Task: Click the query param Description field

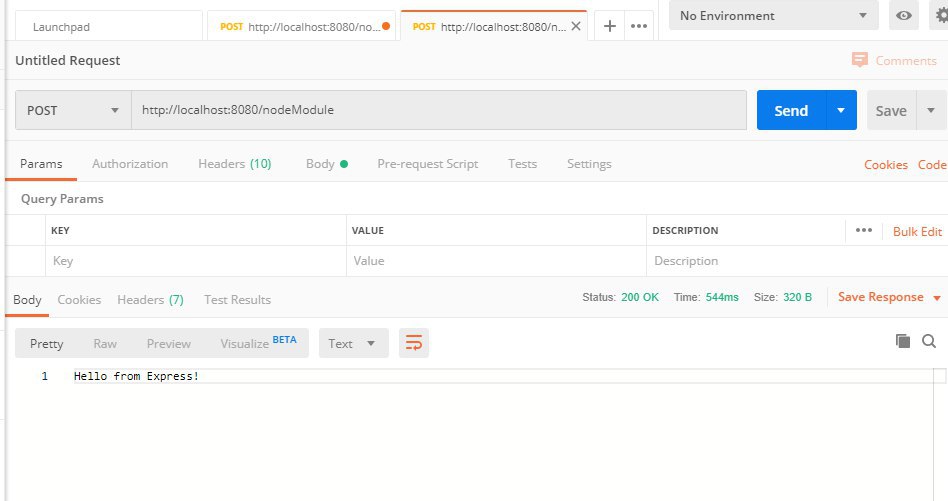Action: (797, 261)
